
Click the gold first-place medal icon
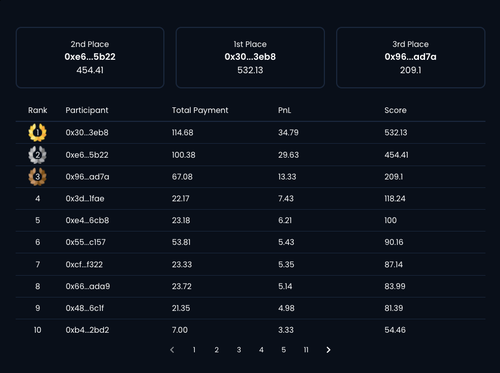37,132
